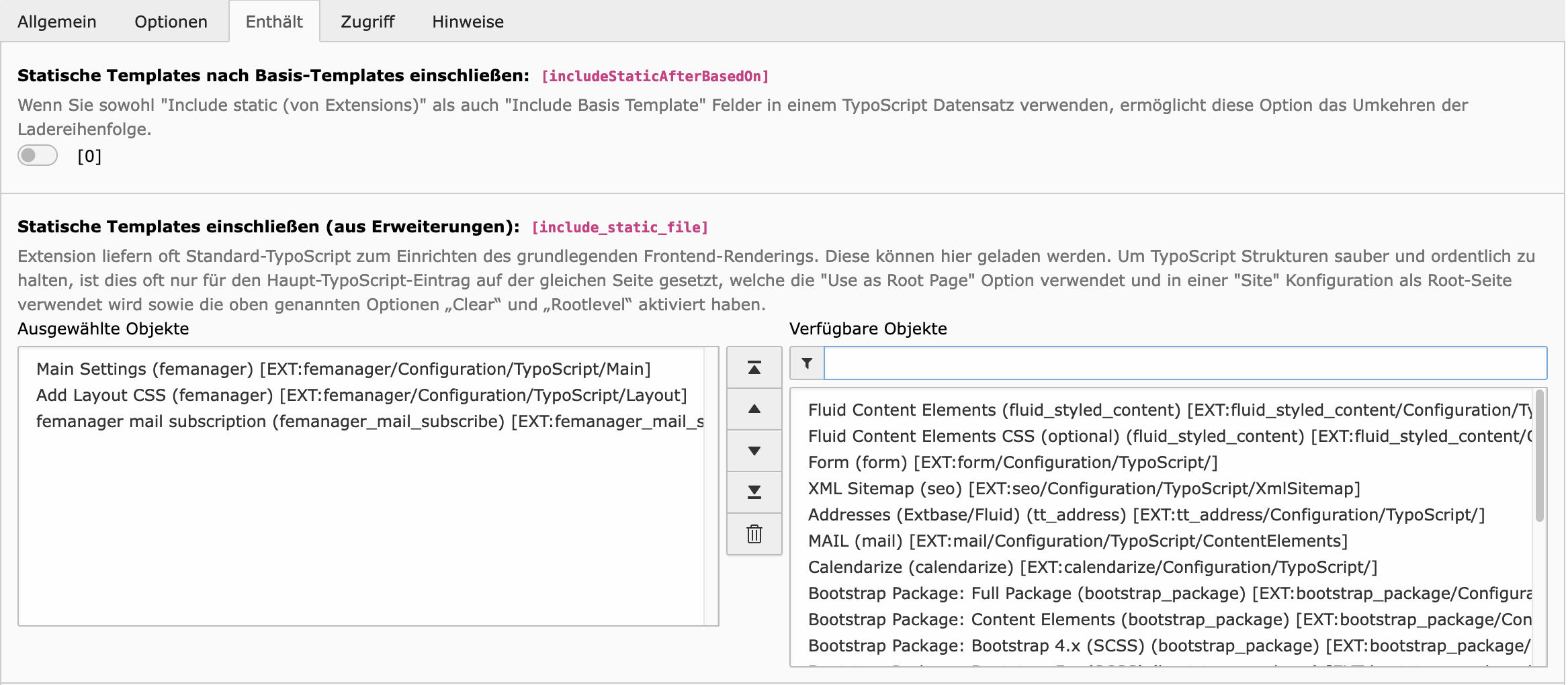Open the Zugriff tab
Viewport: 1568px width, 685px height.
click(367, 21)
